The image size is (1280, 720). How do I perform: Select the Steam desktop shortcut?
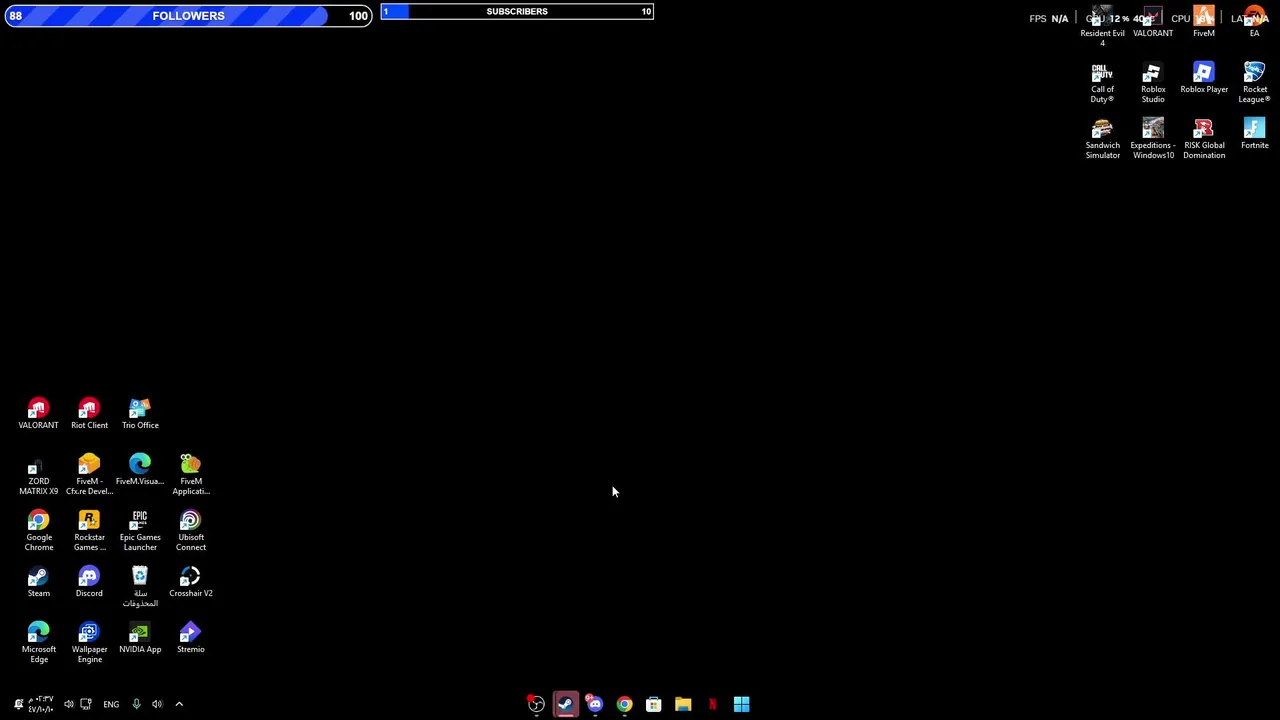tap(38, 582)
